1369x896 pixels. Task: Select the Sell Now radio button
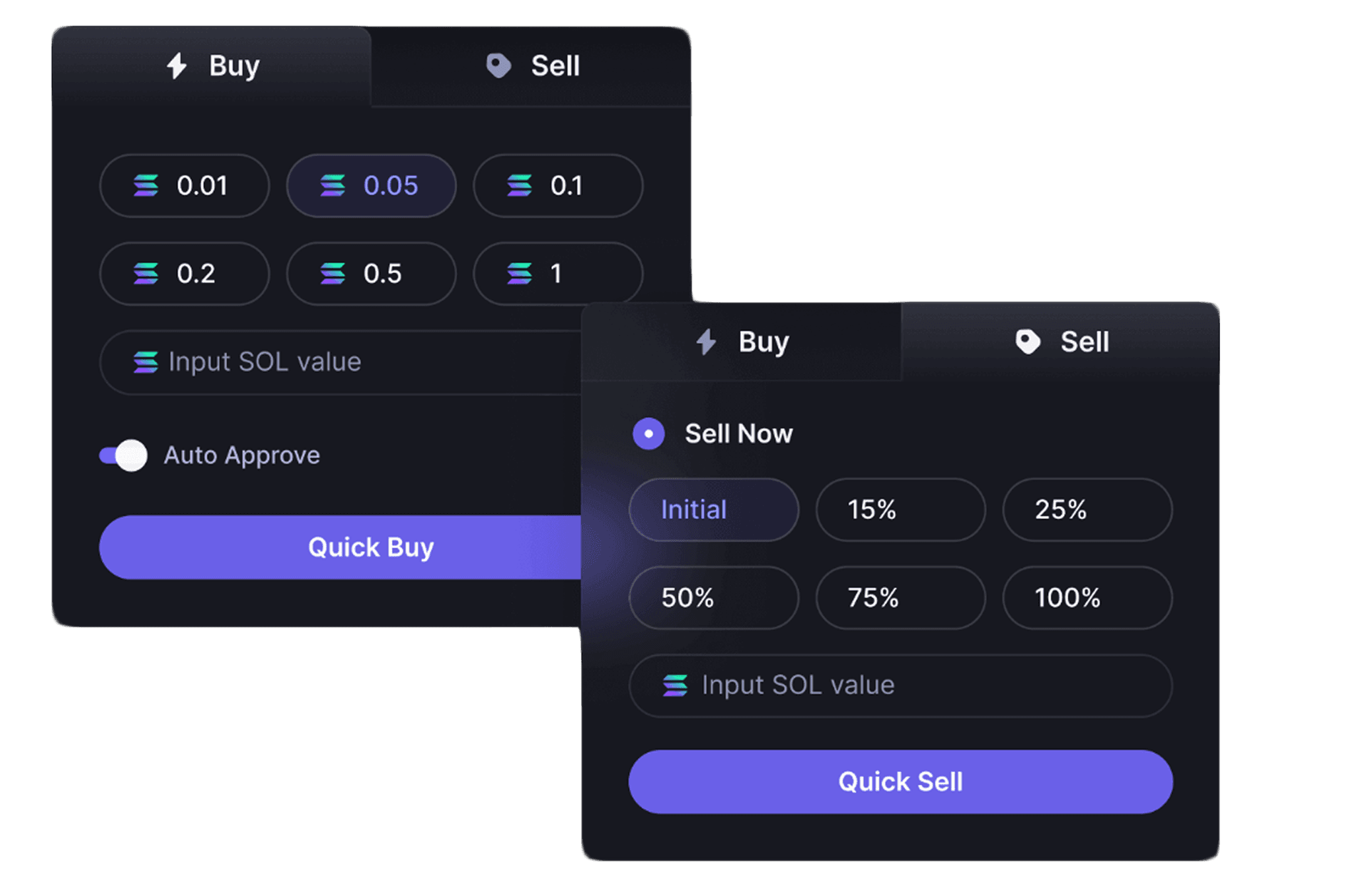(x=649, y=433)
